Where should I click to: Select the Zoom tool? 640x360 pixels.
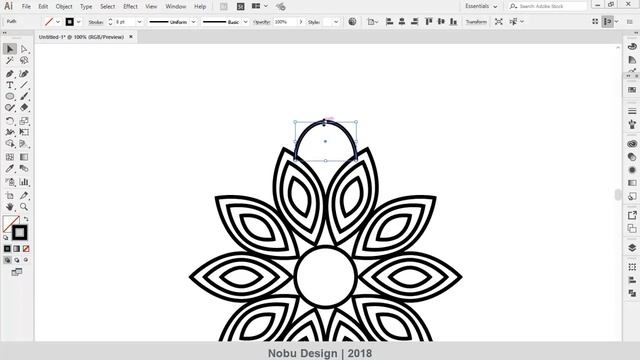24,207
